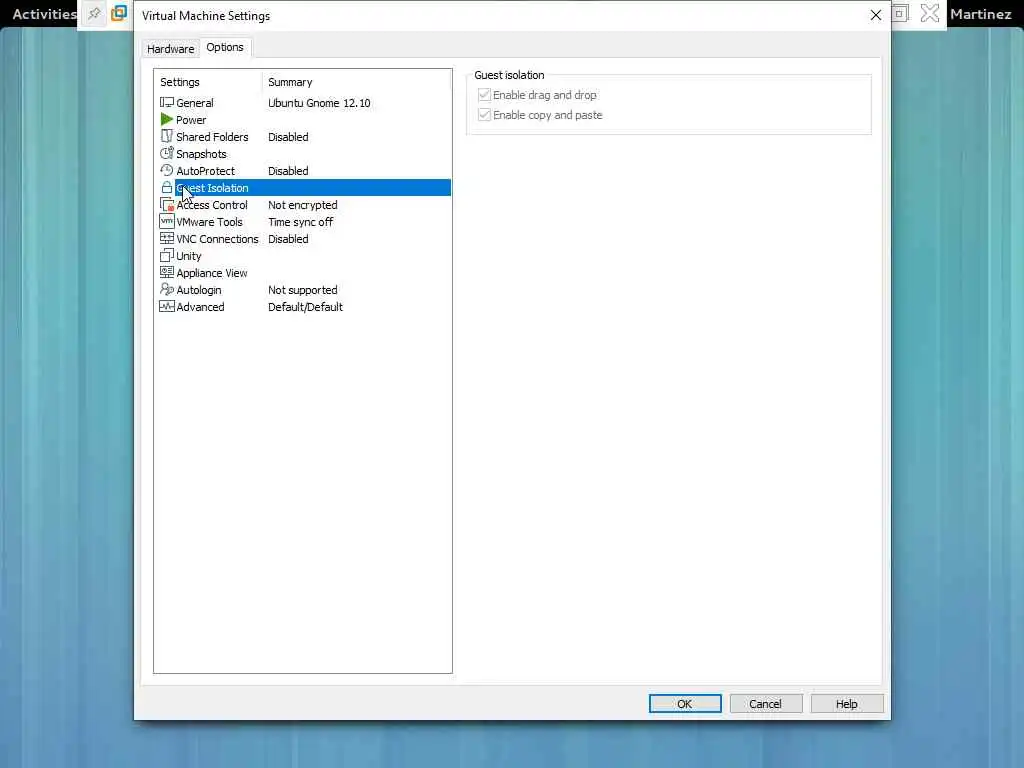Click the large X icon beside Martinez

(930, 13)
